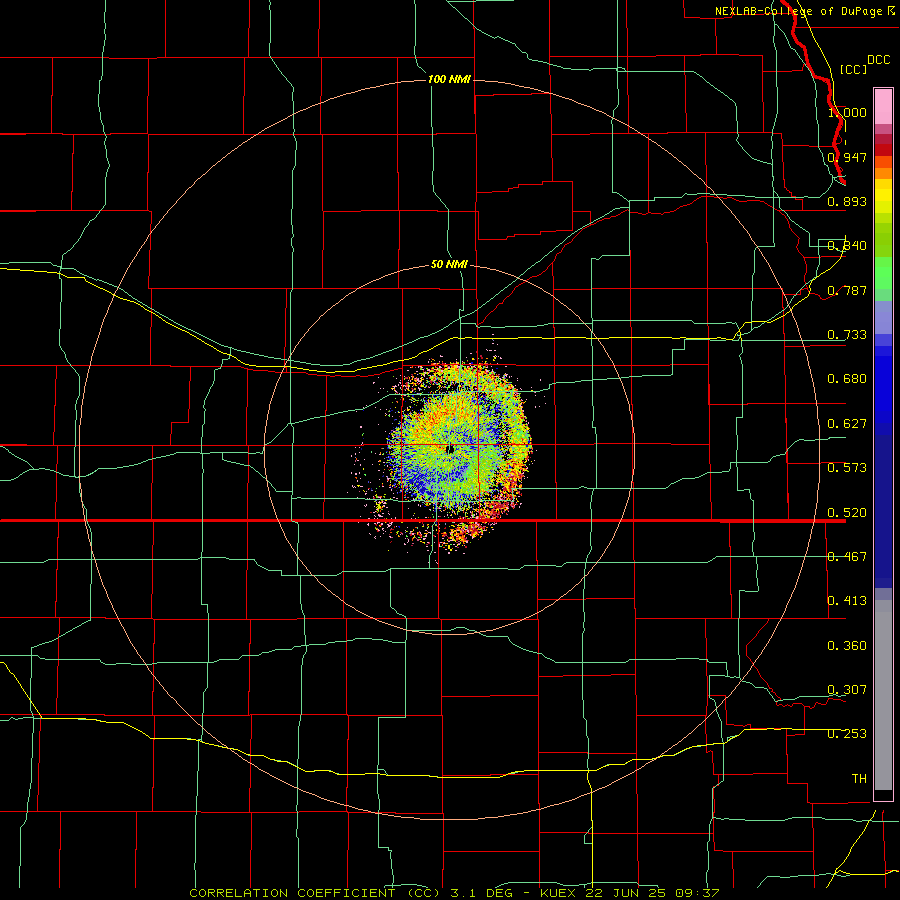Click the 0.627 legend value
This screenshot has height=900, width=900.
tap(847, 424)
